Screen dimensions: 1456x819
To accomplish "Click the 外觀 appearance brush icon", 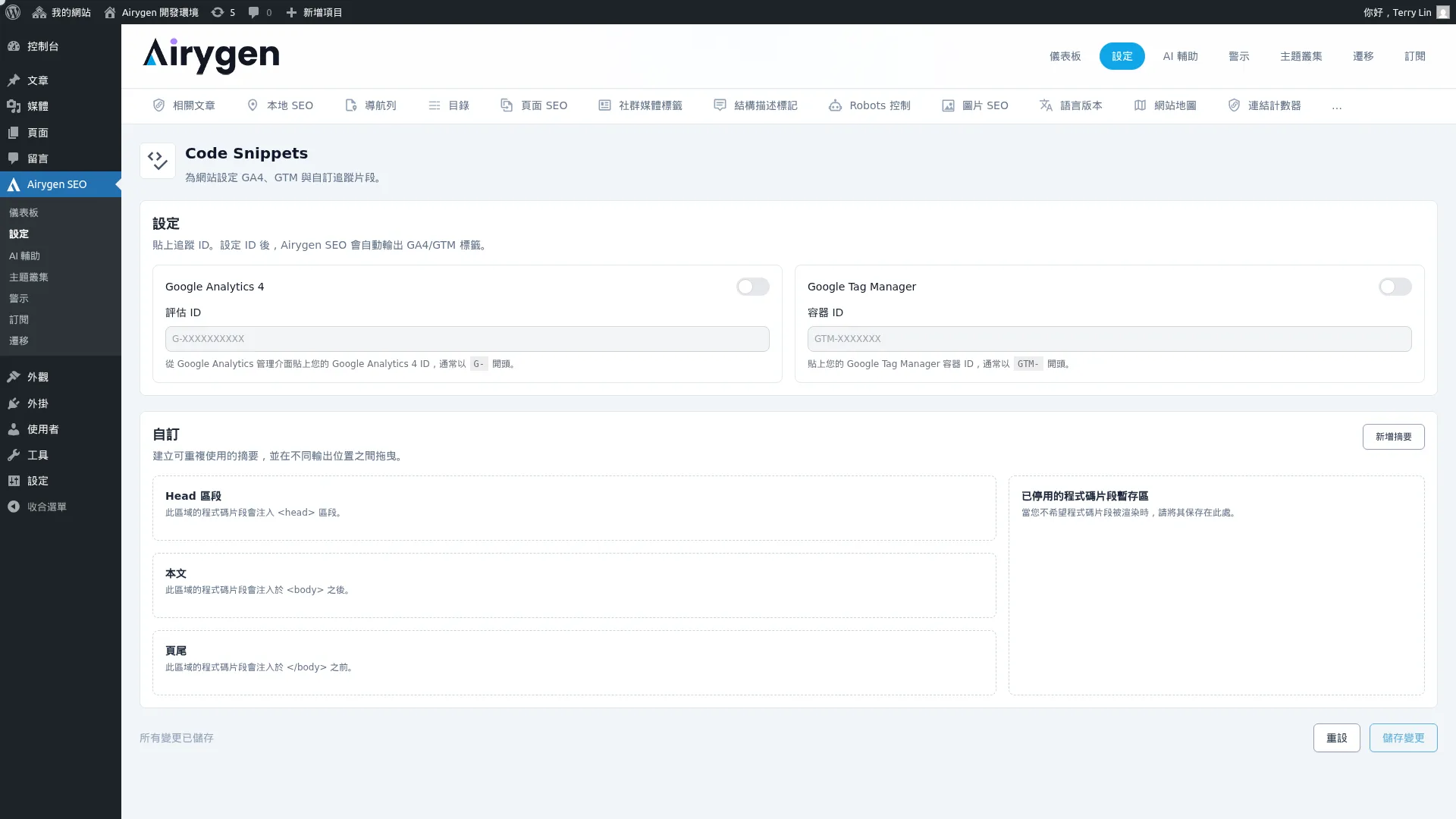I will pyautogui.click(x=14, y=377).
